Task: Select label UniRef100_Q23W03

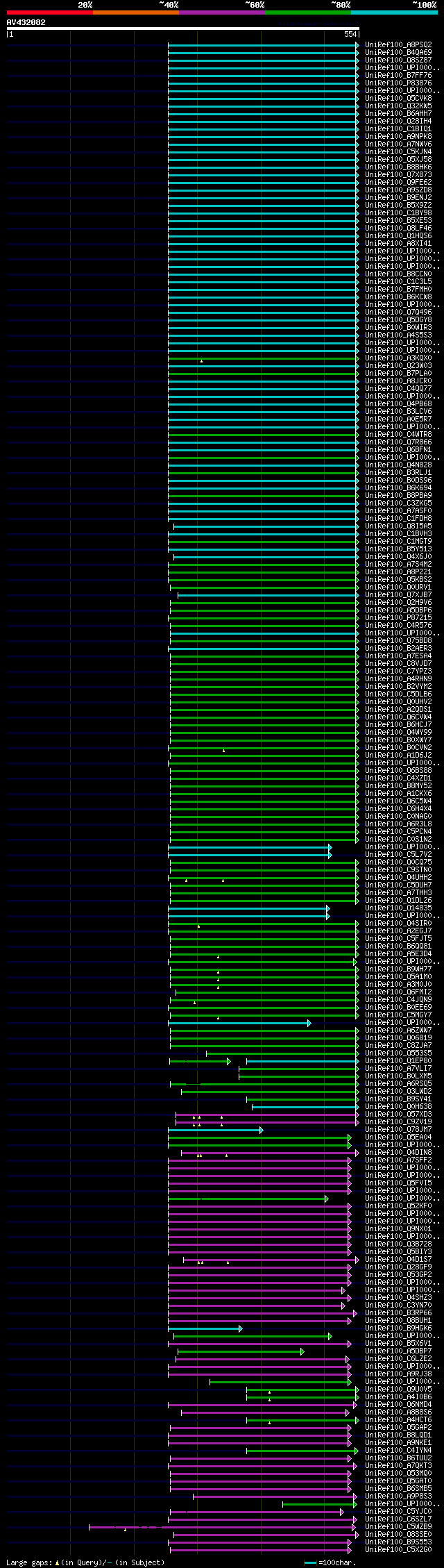Action: coord(398,365)
